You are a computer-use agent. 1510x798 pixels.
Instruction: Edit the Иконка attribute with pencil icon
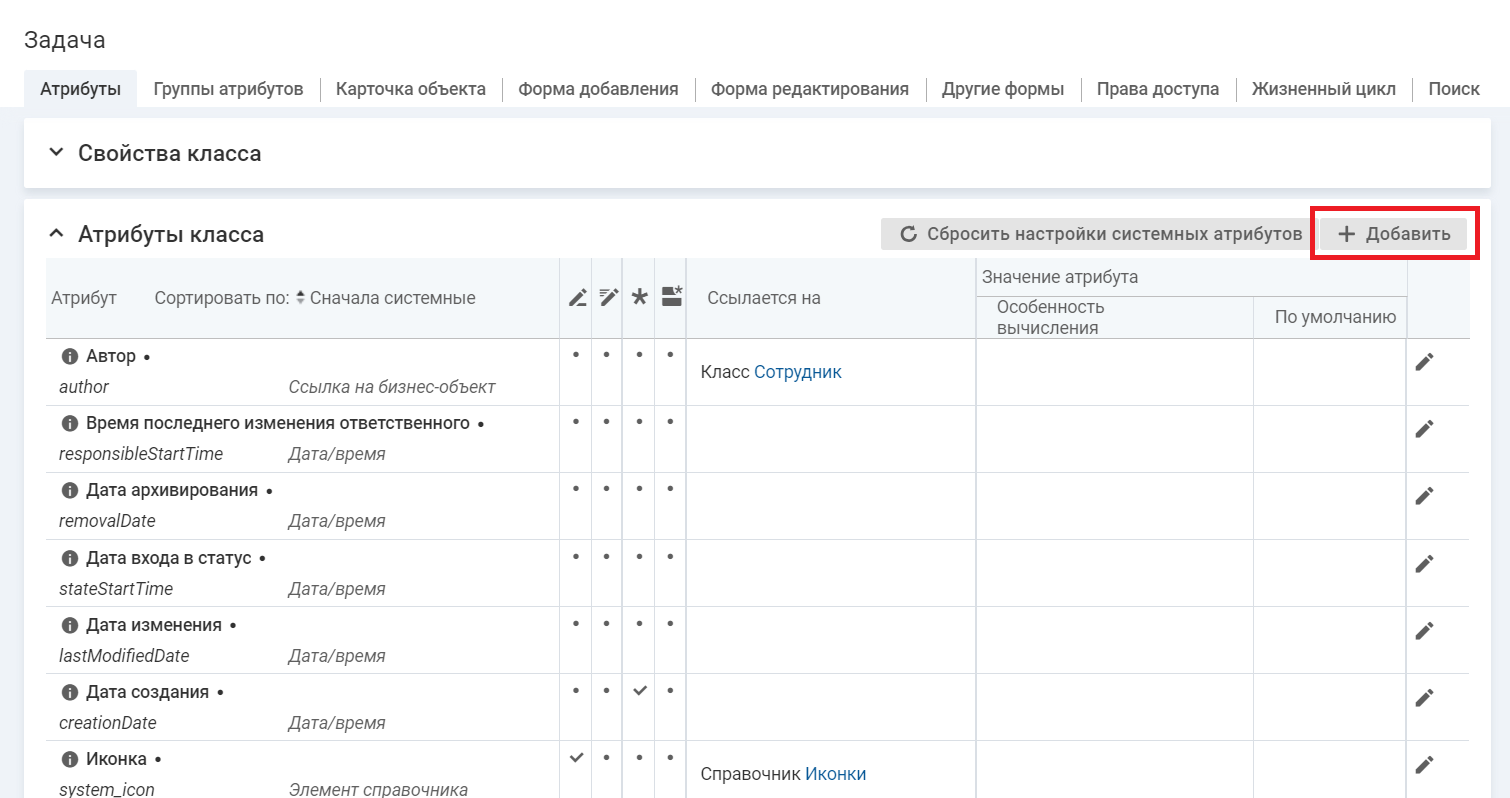click(x=1424, y=765)
